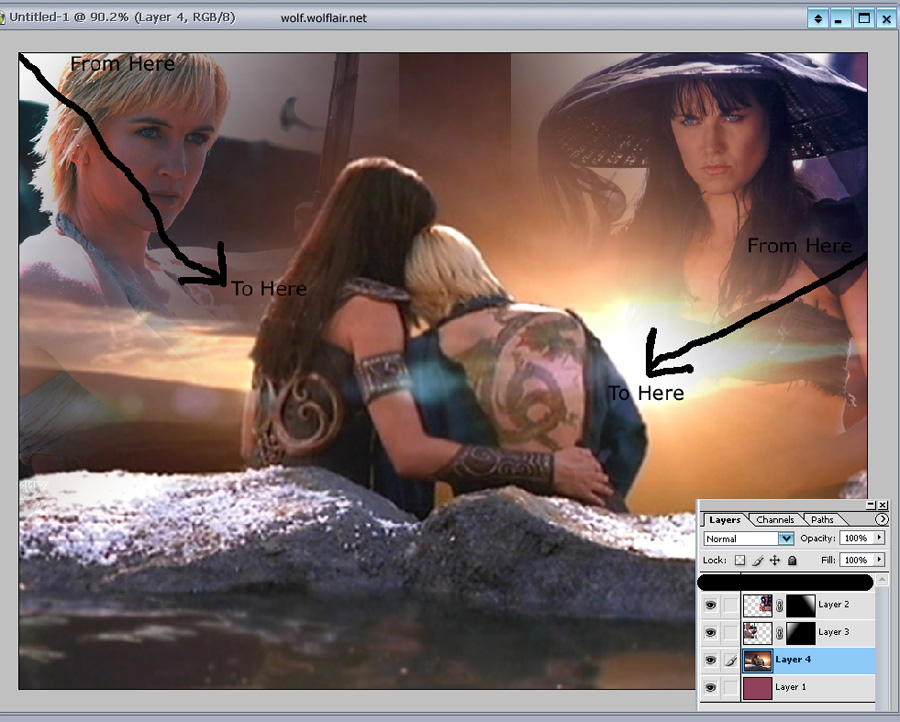
Task: Toggle the link box beside Layer 1
Action: click(730, 687)
